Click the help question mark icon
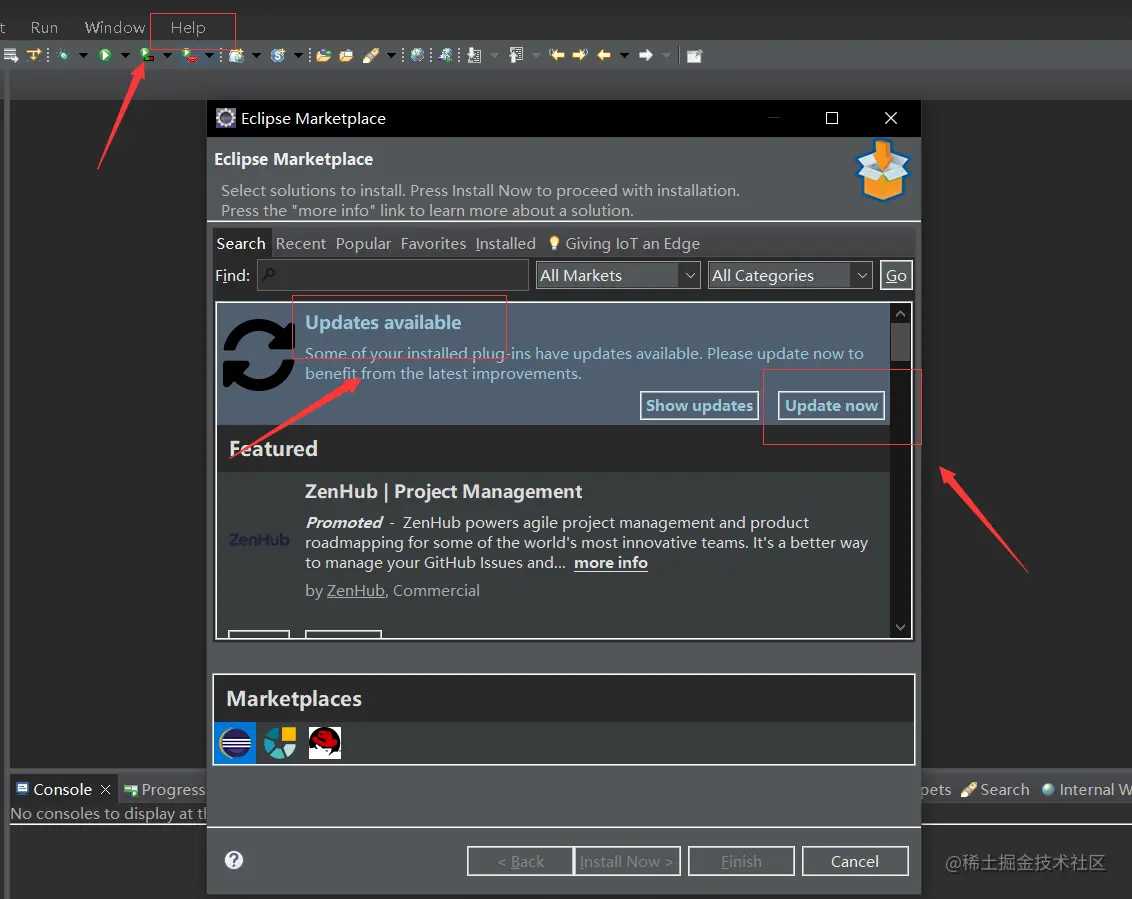The width and height of the screenshot is (1132, 899). 234,860
